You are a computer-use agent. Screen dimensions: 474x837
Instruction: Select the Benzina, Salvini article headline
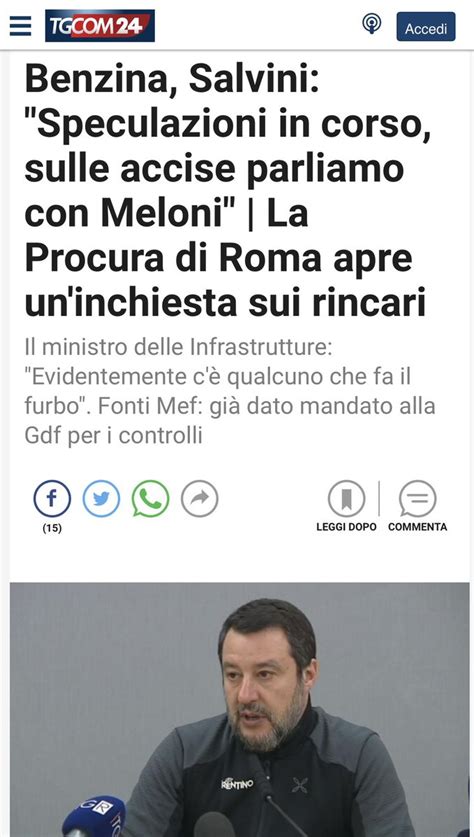click(x=228, y=191)
